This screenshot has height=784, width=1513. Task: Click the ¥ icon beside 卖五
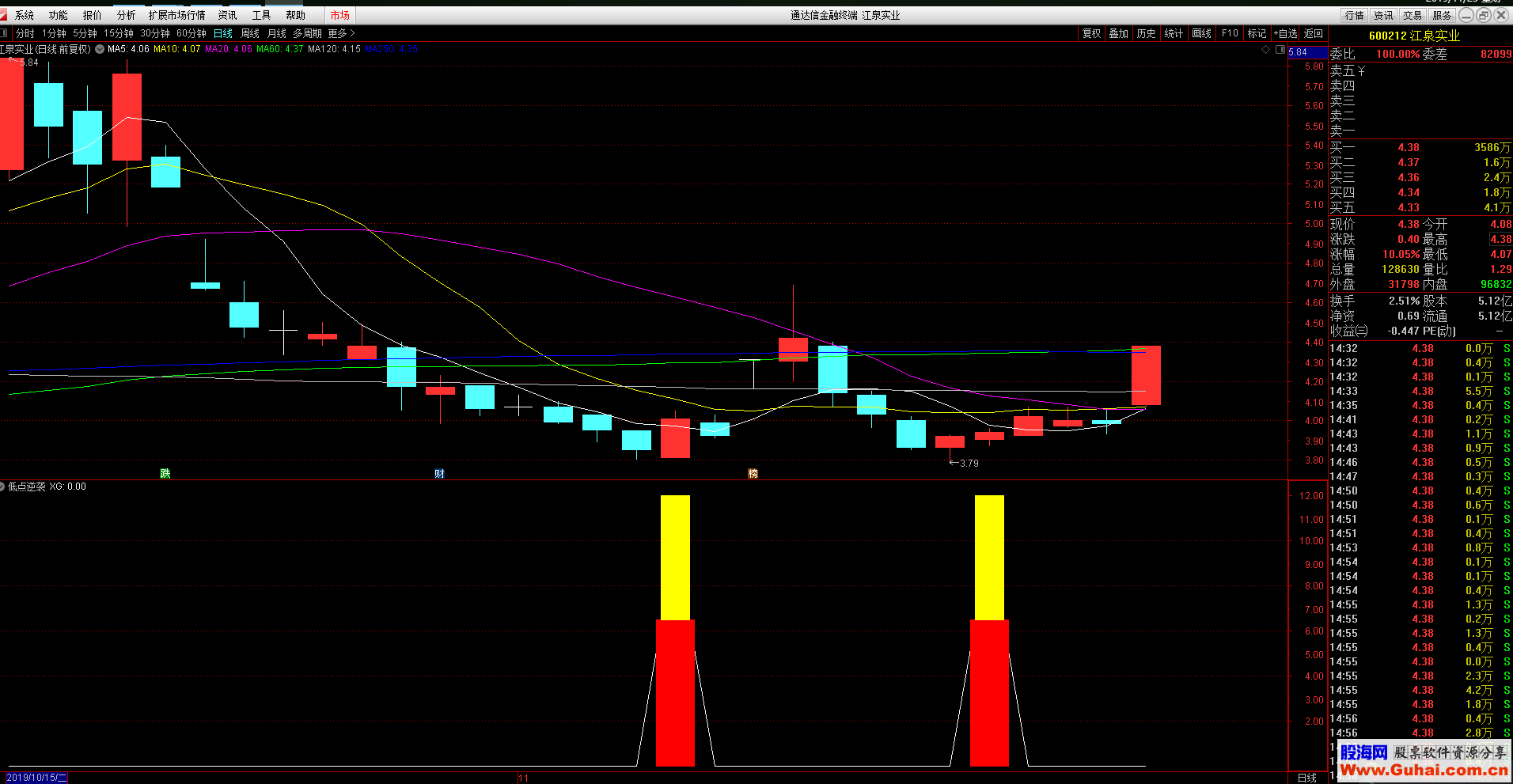1361,70
